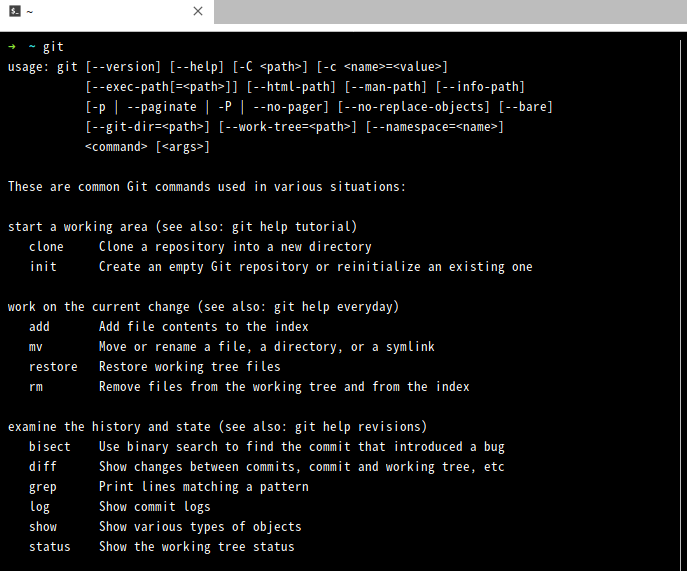
Task: Click the 'bisect' command name
Action: point(50,447)
